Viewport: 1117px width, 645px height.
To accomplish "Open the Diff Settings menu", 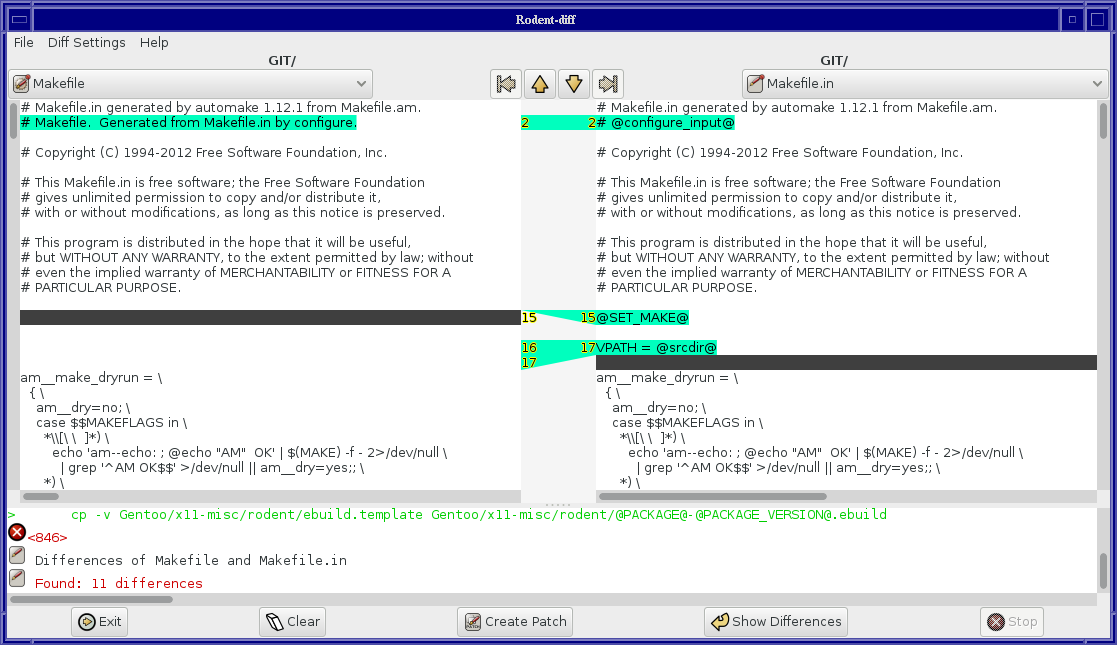I will click(87, 42).
